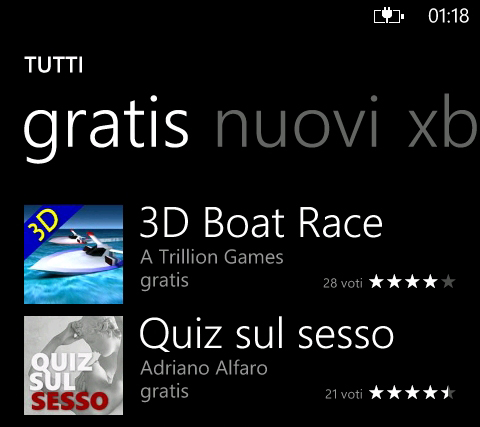Tap the 01:18 clock in status bar
This screenshot has height=427, width=480.
coord(449,16)
